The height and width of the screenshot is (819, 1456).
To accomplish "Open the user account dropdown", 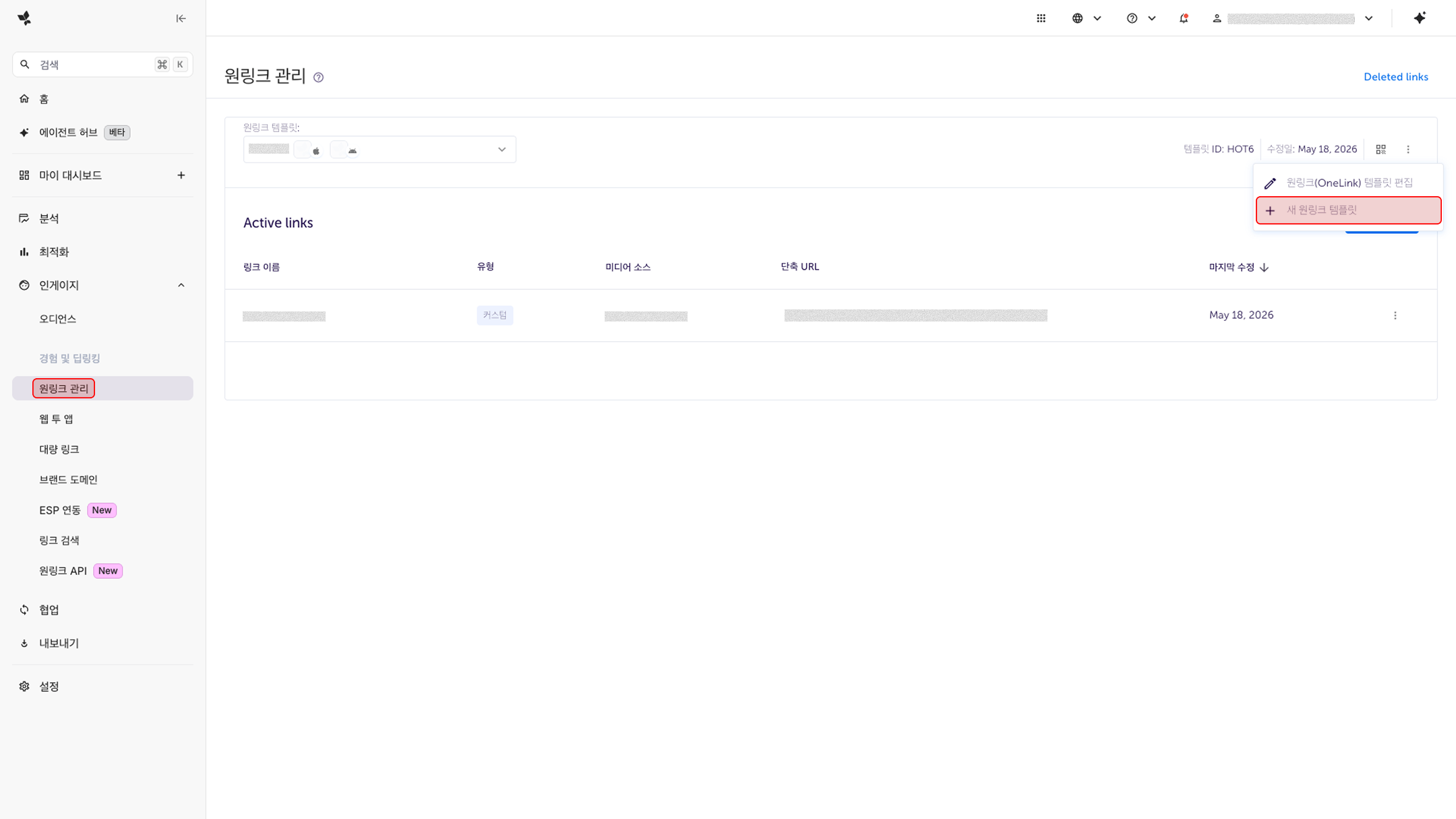I will (1293, 18).
